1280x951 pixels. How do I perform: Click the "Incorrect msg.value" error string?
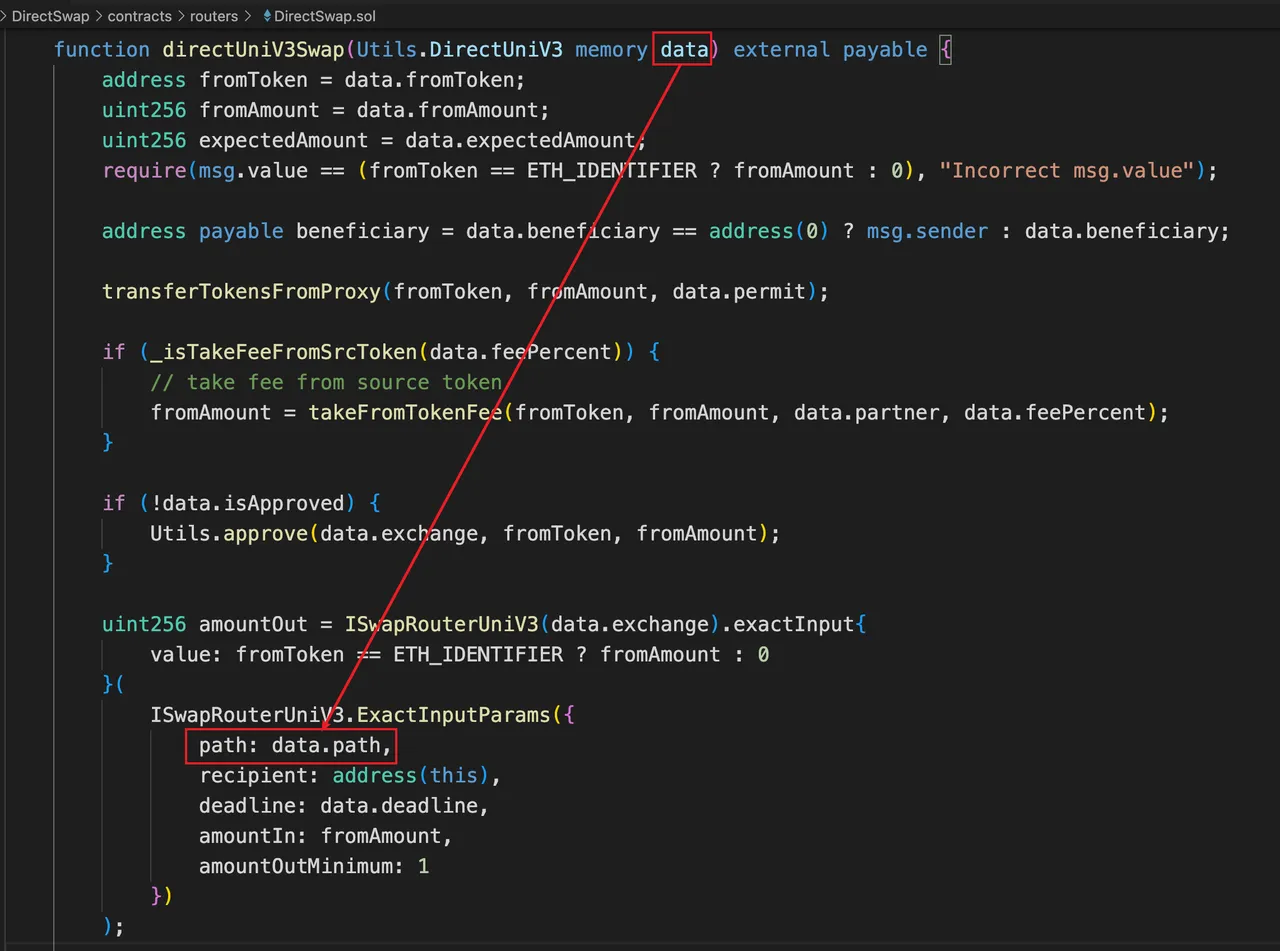pyautogui.click(x=1072, y=170)
